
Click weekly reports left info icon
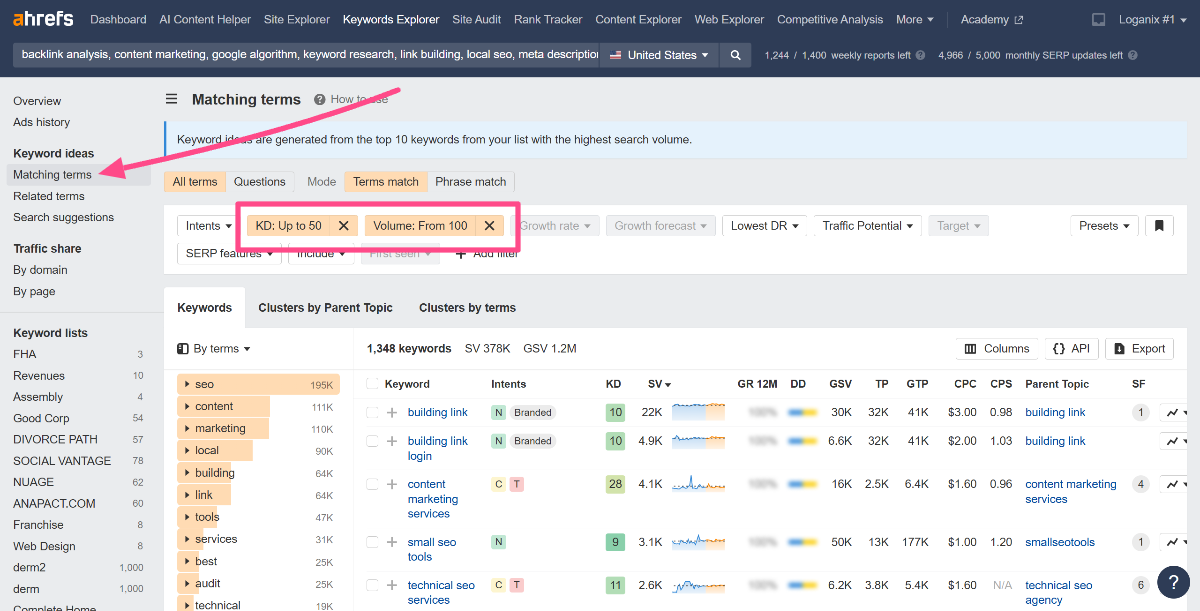920,56
